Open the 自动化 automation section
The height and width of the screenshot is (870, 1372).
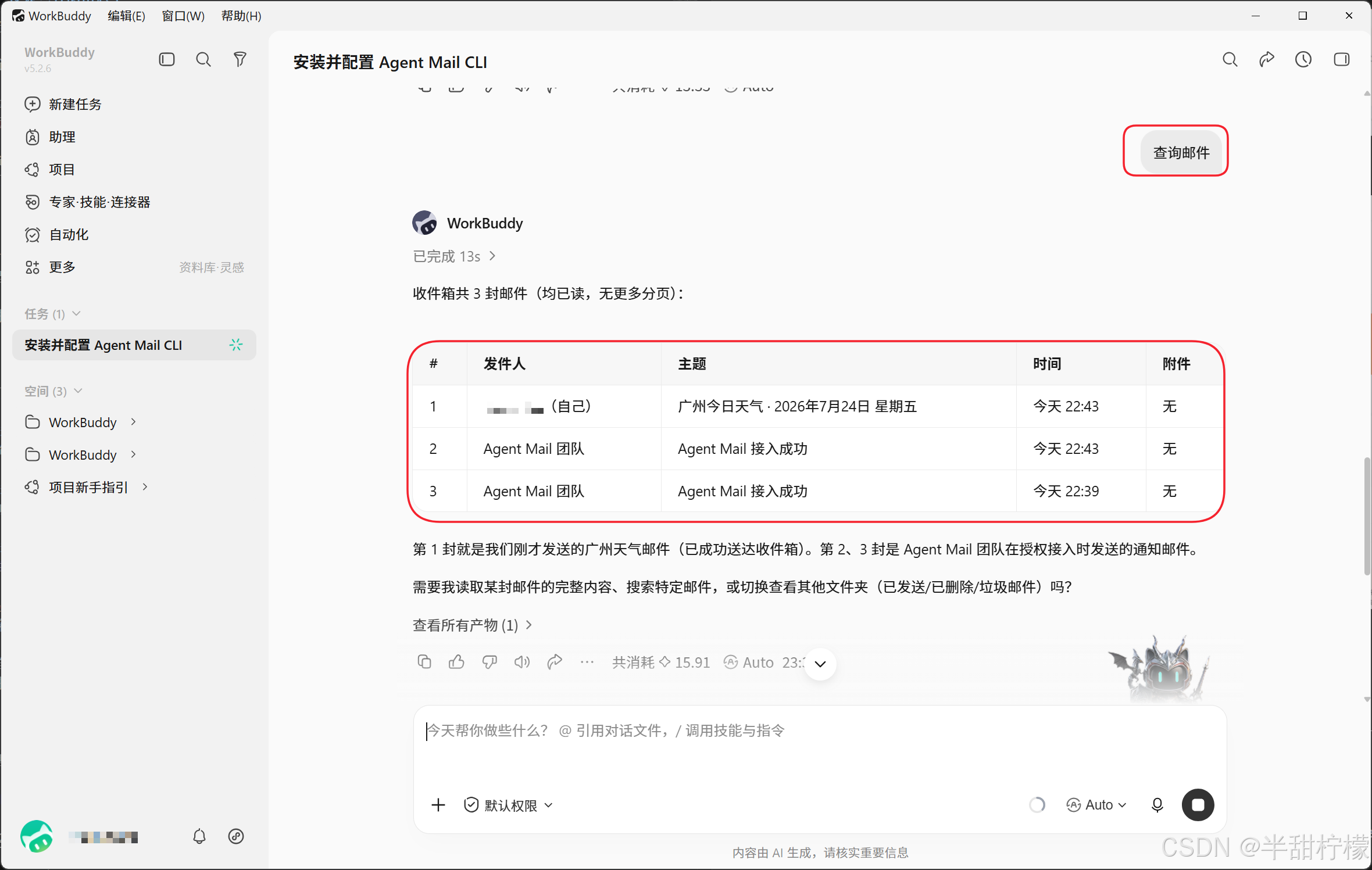point(57,234)
